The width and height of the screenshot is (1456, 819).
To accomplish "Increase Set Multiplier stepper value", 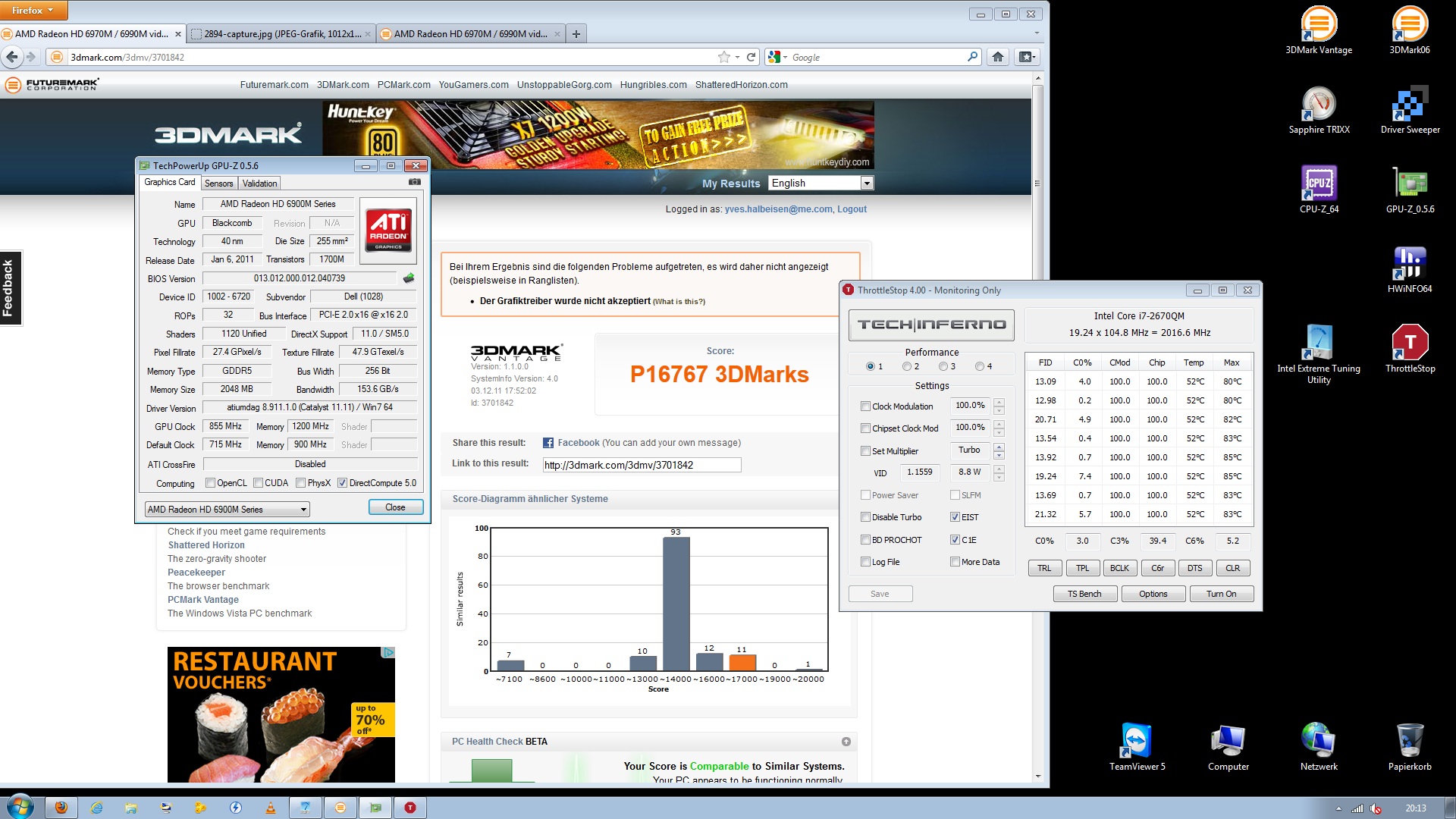I will 999,447.
